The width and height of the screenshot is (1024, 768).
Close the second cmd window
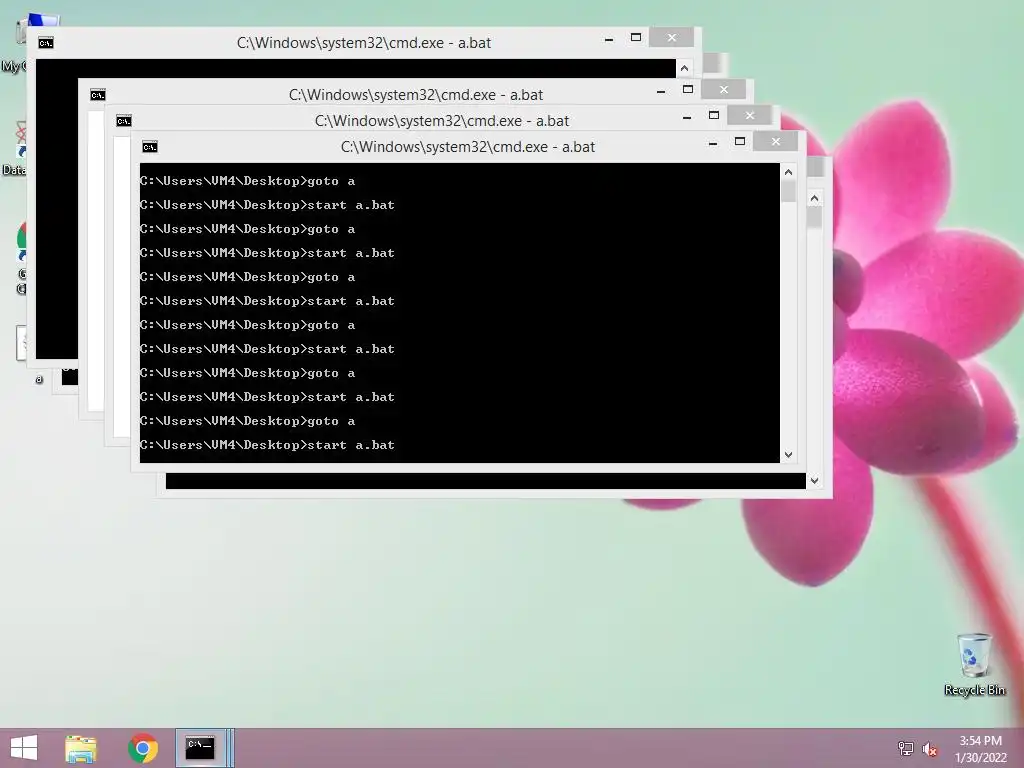click(749, 115)
